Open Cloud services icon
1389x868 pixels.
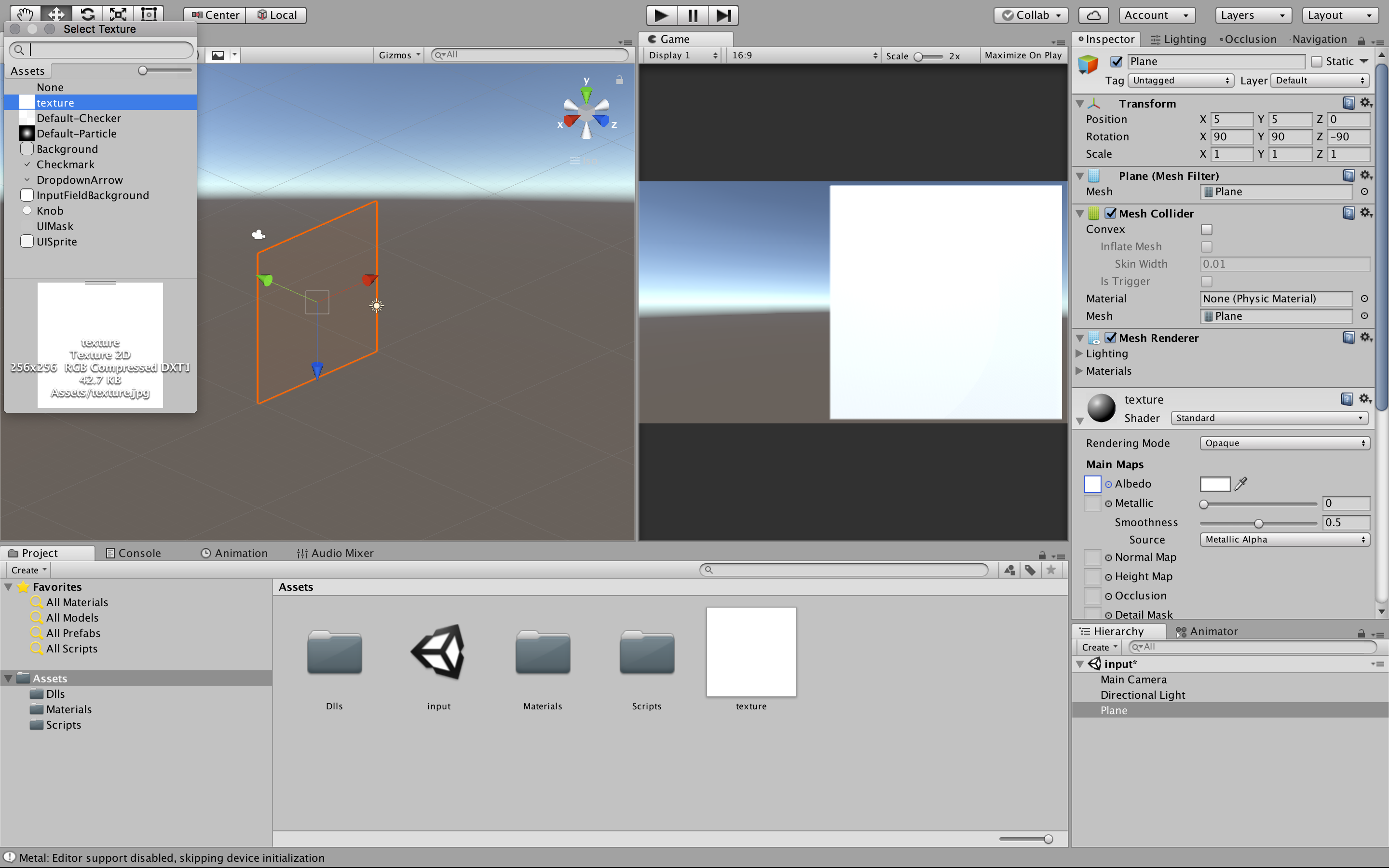(x=1093, y=15)
